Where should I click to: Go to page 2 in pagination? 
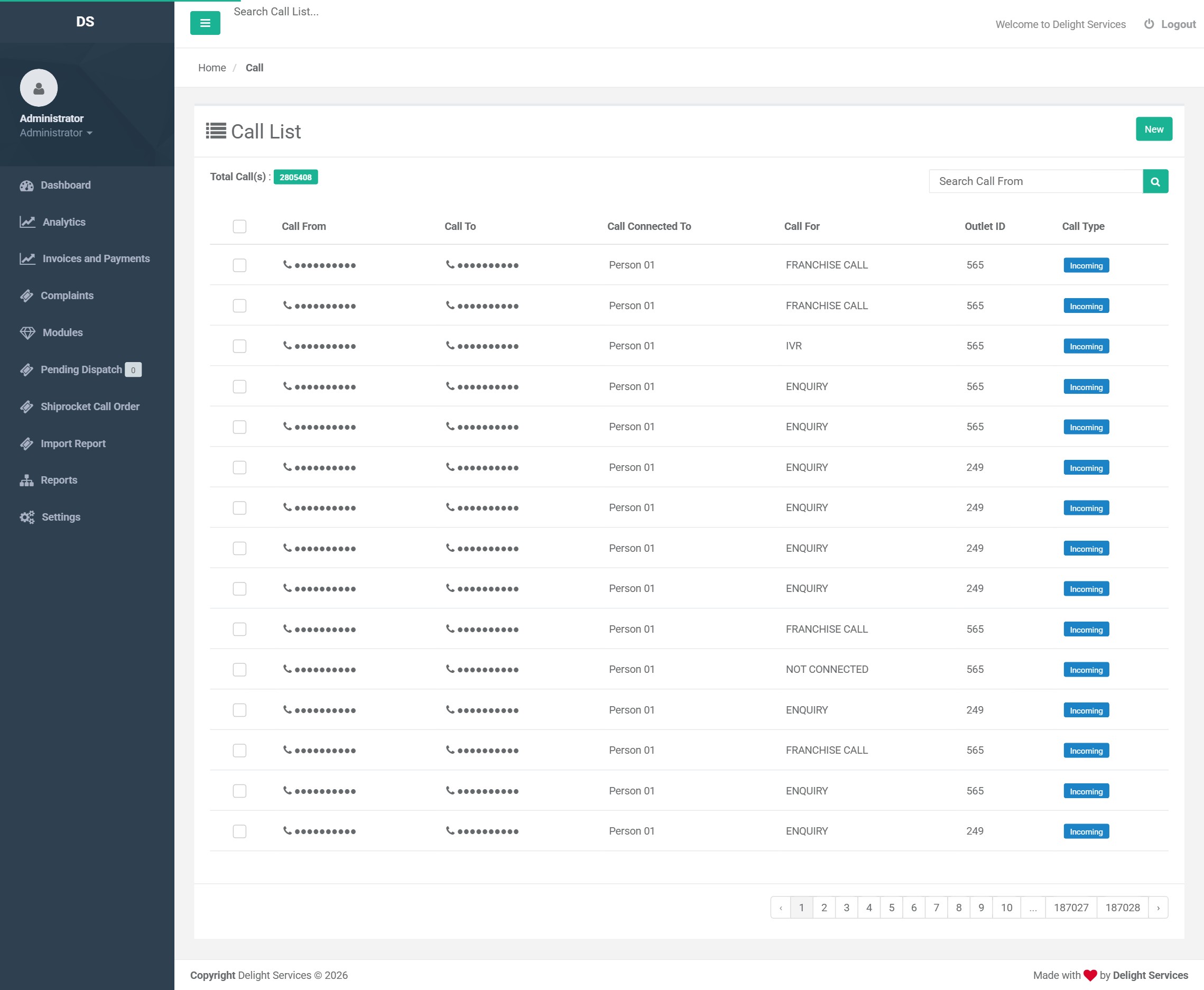823,908
